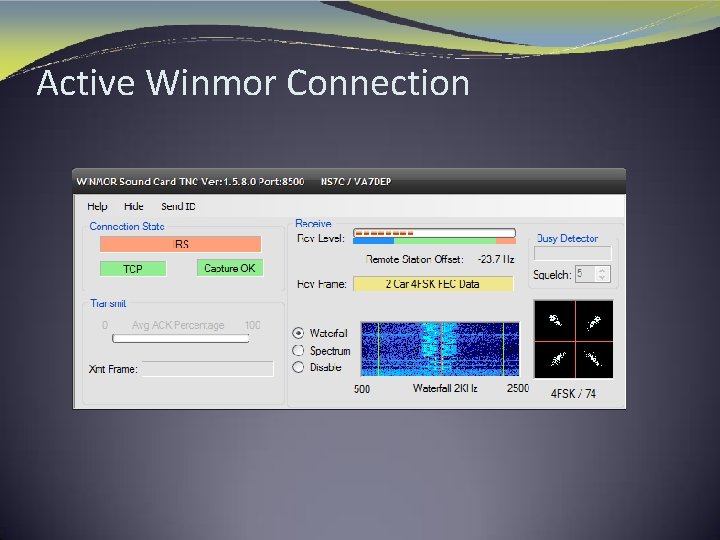Click the IRS connection state indicator

(x=180, y=244)
